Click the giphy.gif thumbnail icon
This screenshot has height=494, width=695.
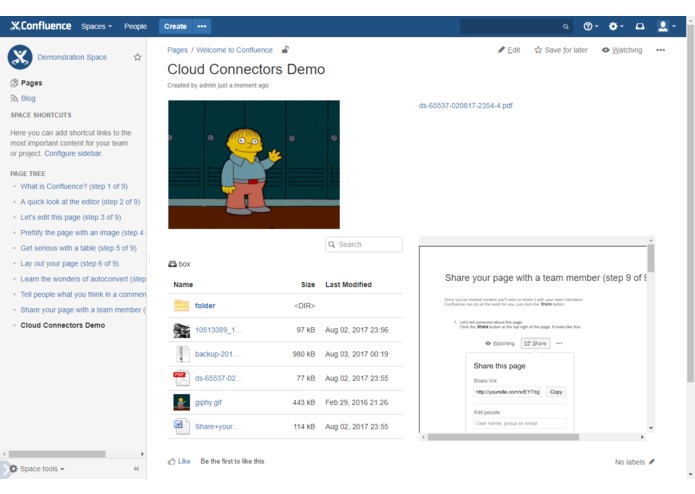(181, 402)
